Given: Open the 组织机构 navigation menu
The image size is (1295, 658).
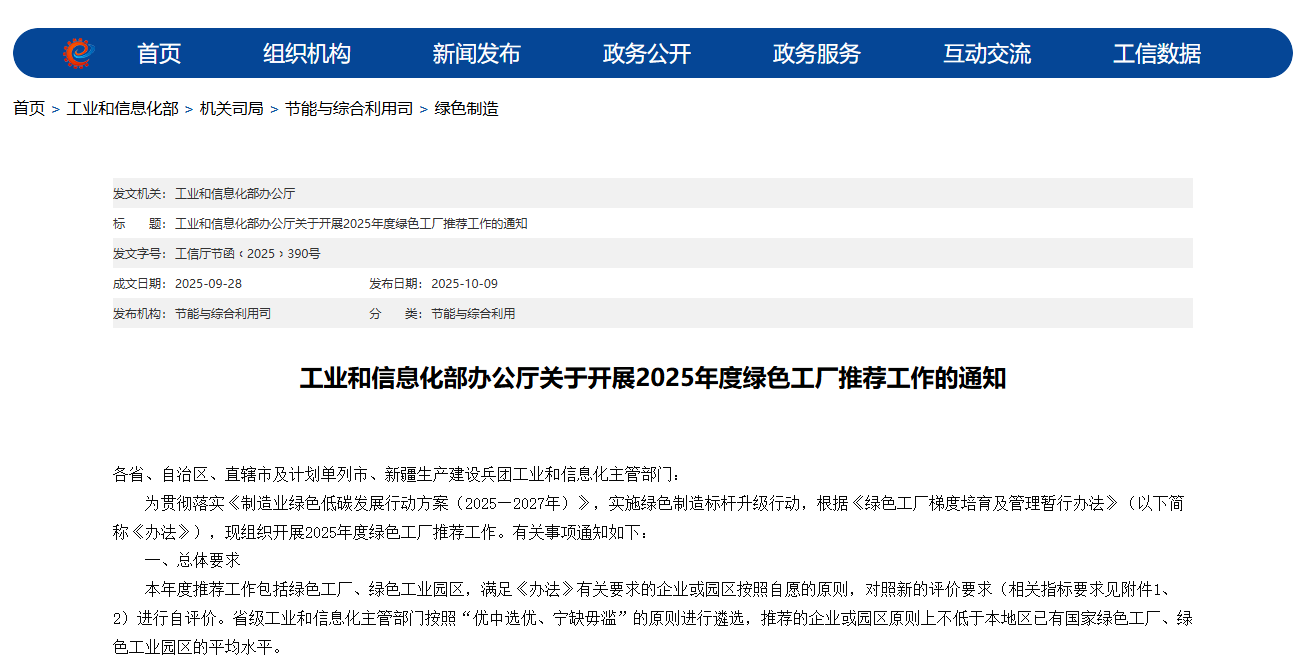Looking at the screenshot, I should [307, 54].
